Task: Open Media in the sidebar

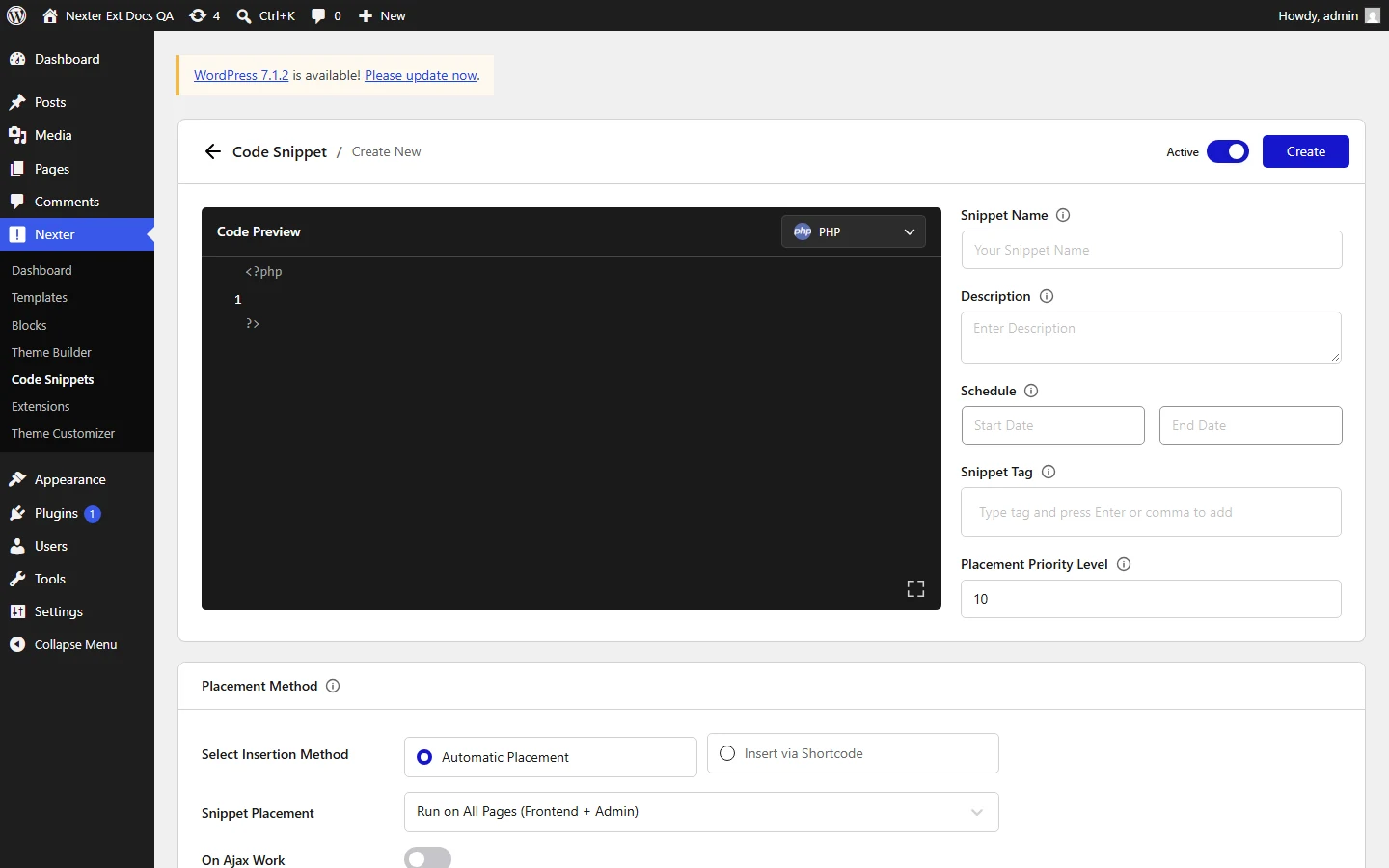Action: pyautogui.click(x=77, y=135)
